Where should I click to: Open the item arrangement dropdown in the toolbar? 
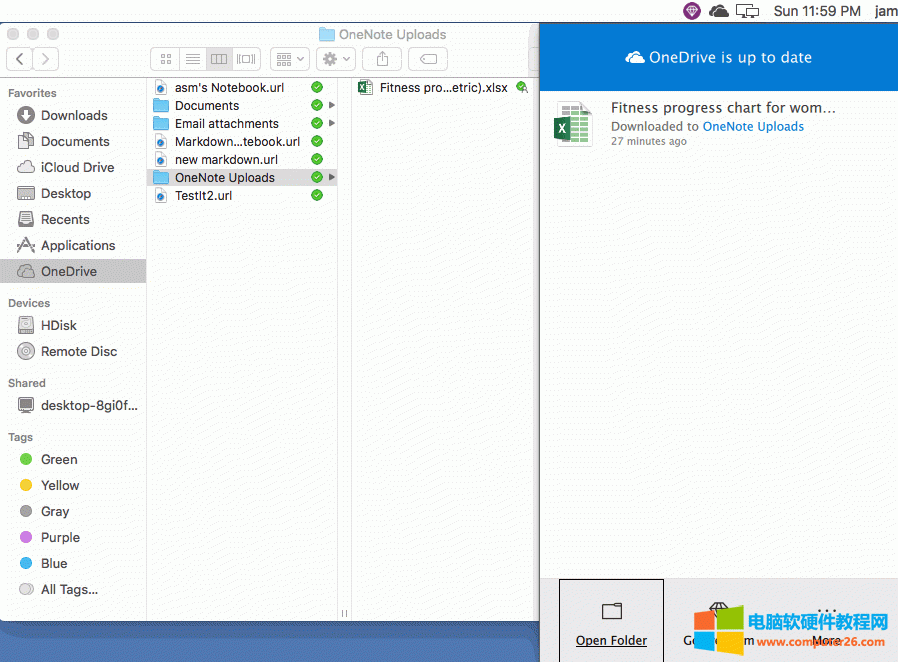point(289,59)
